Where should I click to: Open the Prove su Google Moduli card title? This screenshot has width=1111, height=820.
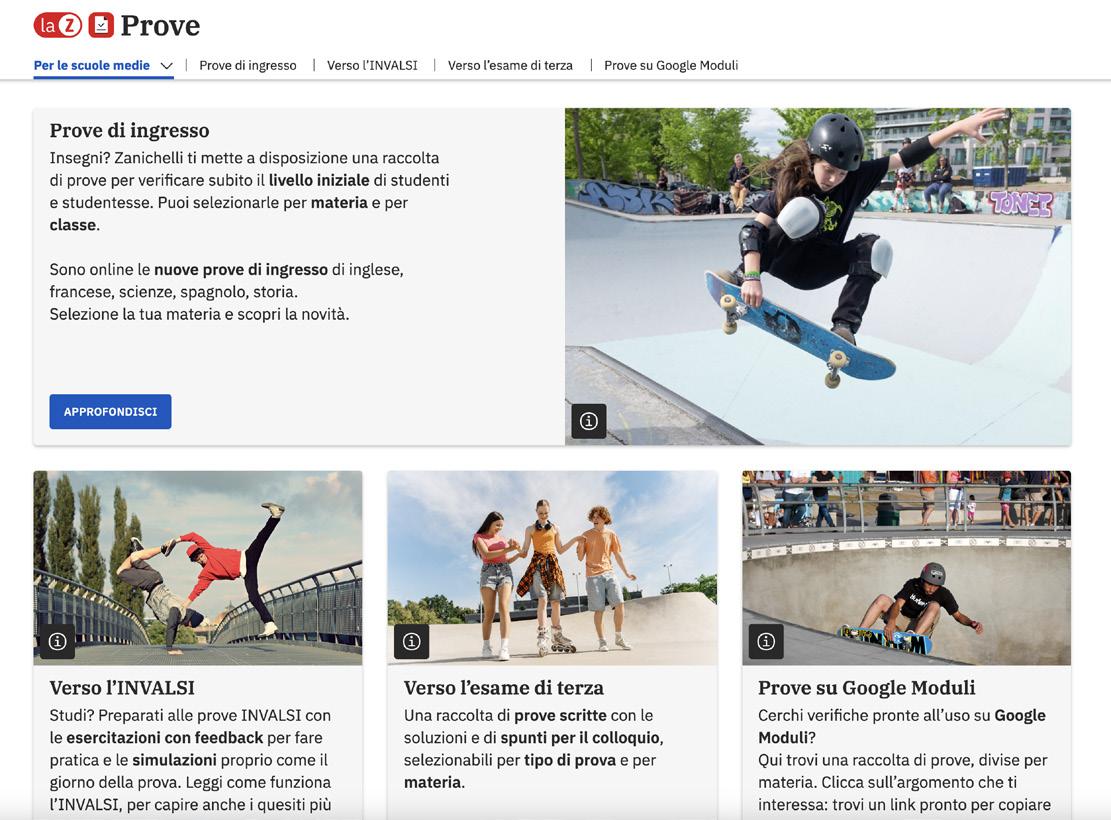867,687
